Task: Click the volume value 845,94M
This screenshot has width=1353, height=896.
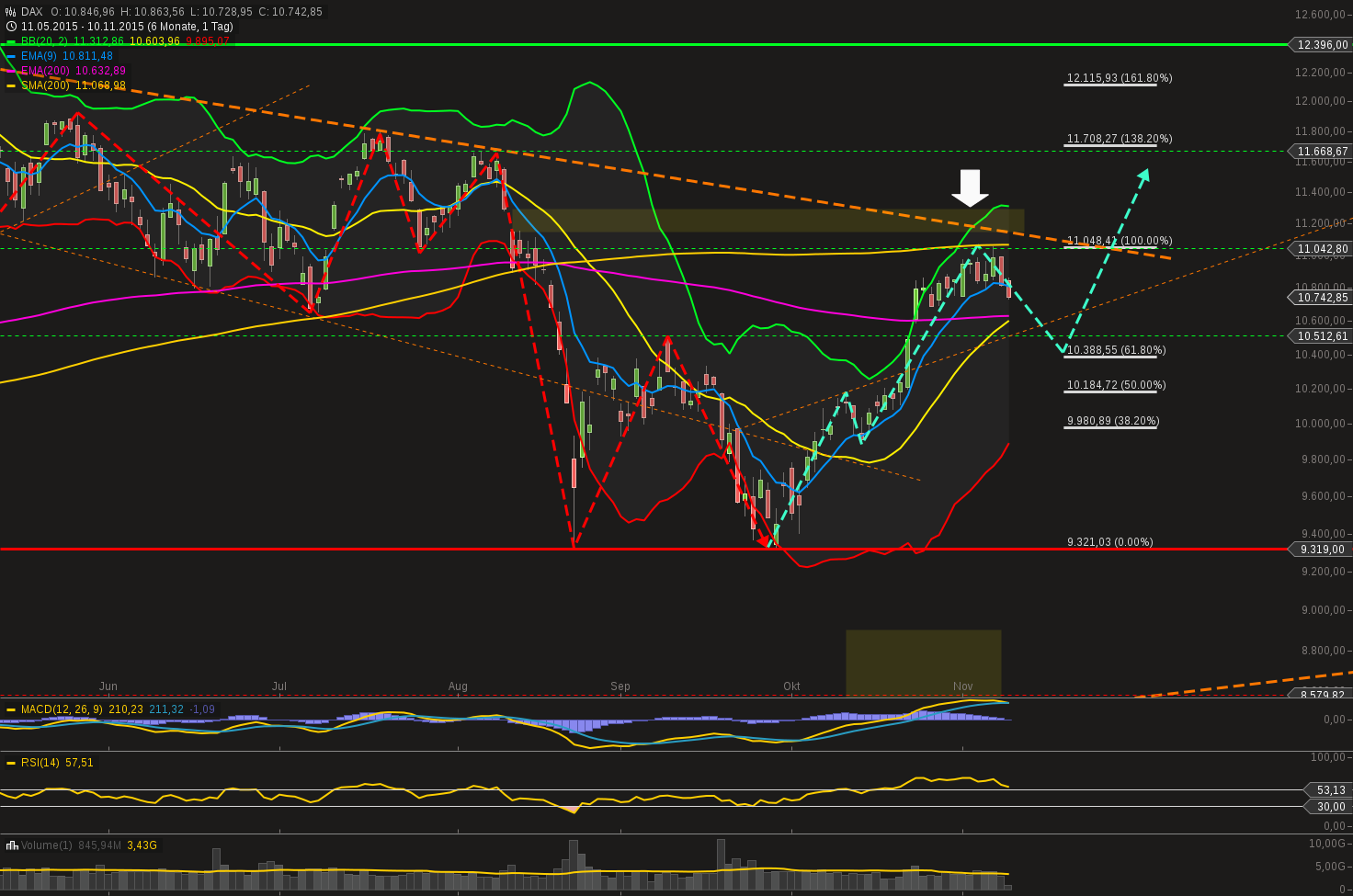Action: point(99,845)
